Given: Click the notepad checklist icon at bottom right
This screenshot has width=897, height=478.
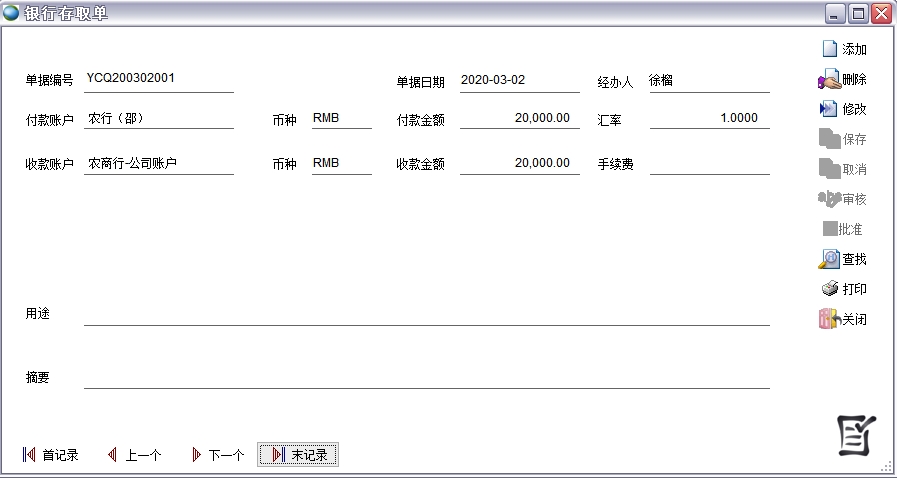Looking at the screenshot, I should point(855,435).
